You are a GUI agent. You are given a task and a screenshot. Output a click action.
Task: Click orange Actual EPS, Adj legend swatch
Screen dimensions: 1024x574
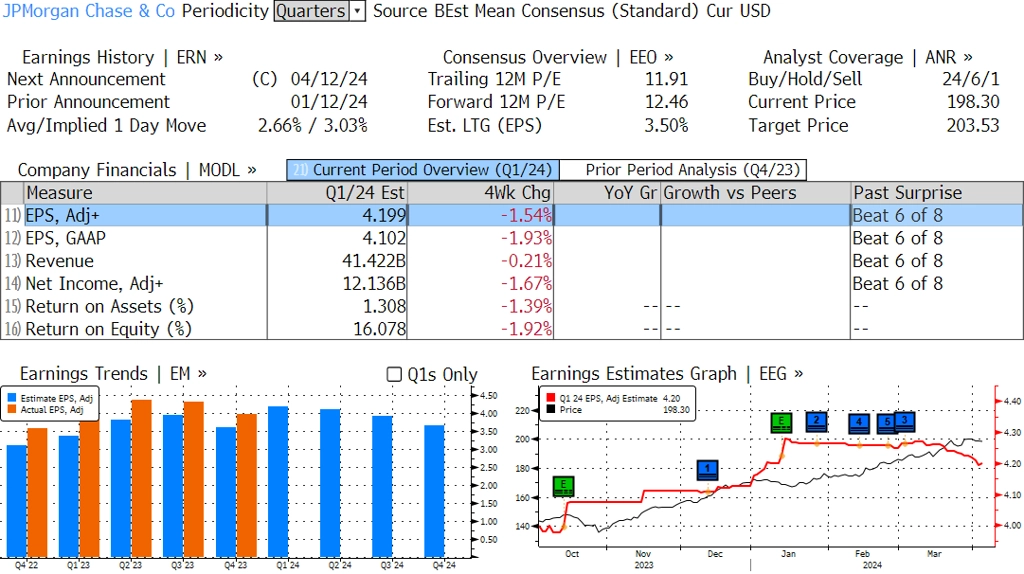pos(12,409)
